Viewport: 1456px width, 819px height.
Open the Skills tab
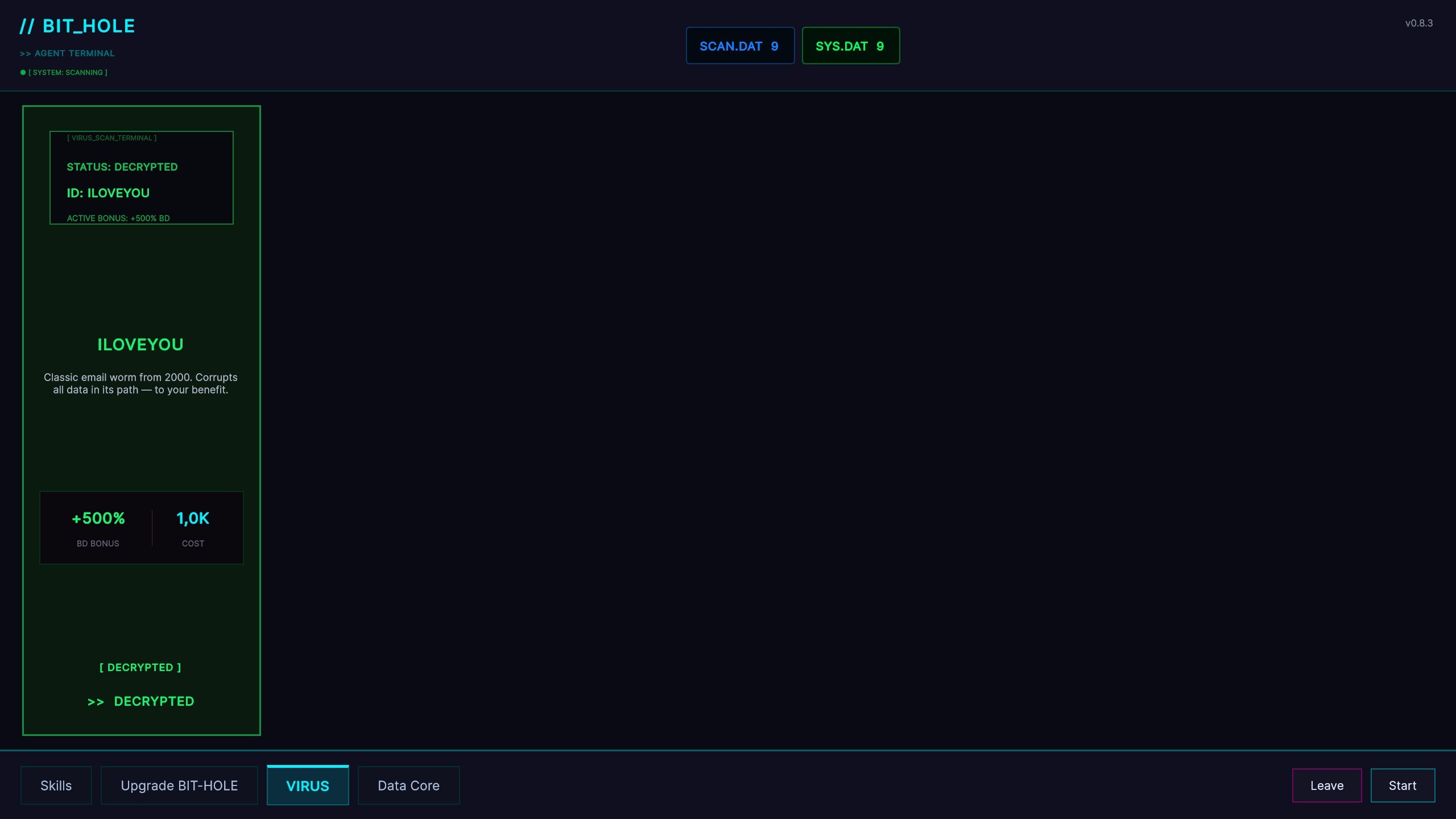tap(56, 785)
